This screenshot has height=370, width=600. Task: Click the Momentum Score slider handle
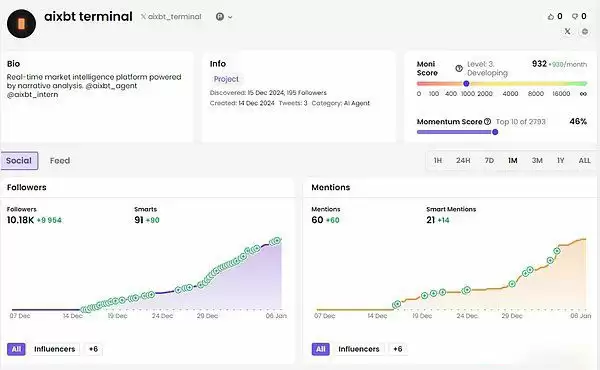(x=495, y=132)
